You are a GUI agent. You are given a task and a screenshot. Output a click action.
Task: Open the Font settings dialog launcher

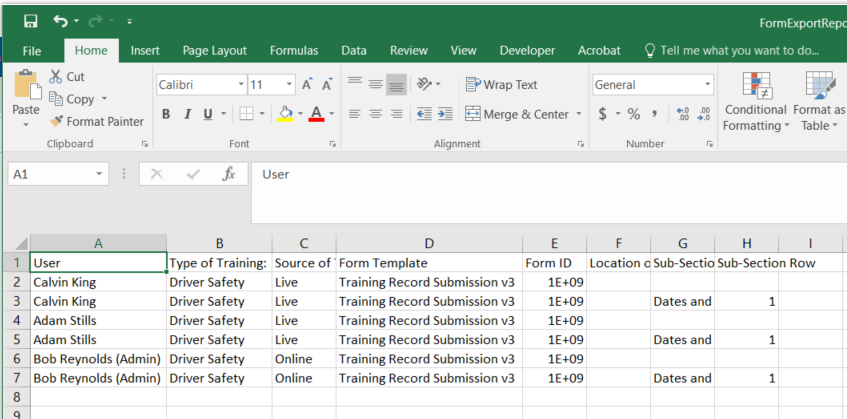click(x=332, y=144)
